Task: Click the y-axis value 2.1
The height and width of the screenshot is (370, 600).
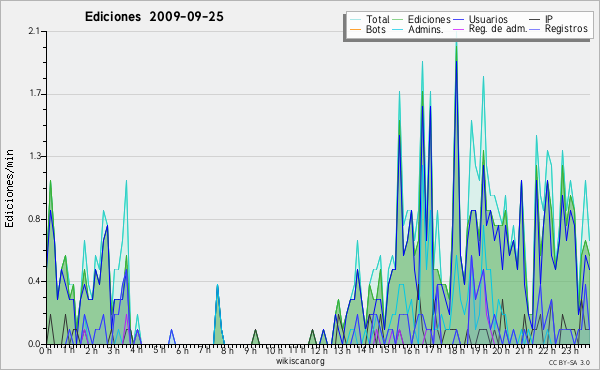Action: click(34, 31)
